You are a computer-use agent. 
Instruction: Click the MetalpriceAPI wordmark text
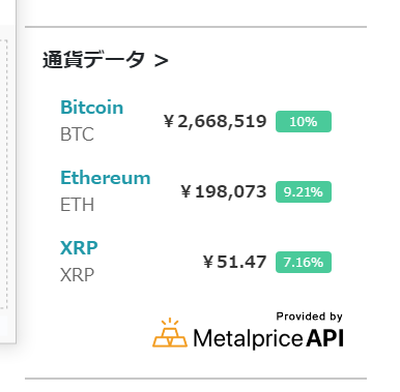tap(268, 338)
